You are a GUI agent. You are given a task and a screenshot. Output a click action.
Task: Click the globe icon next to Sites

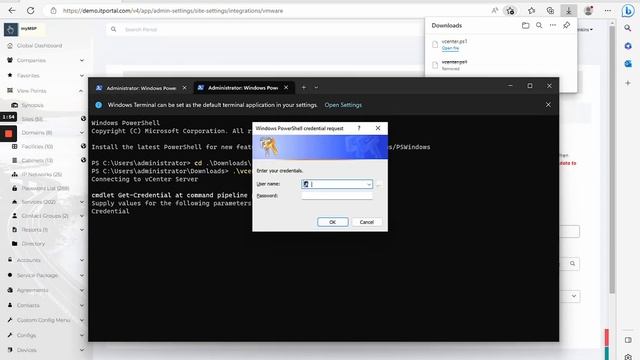pos(83,119)
